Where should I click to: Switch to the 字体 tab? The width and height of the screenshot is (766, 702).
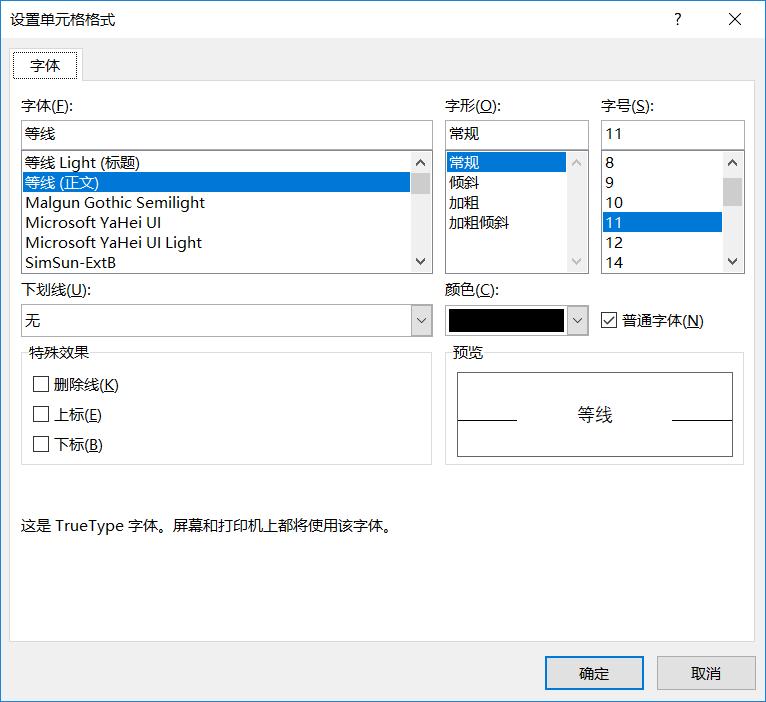(45, 65)
